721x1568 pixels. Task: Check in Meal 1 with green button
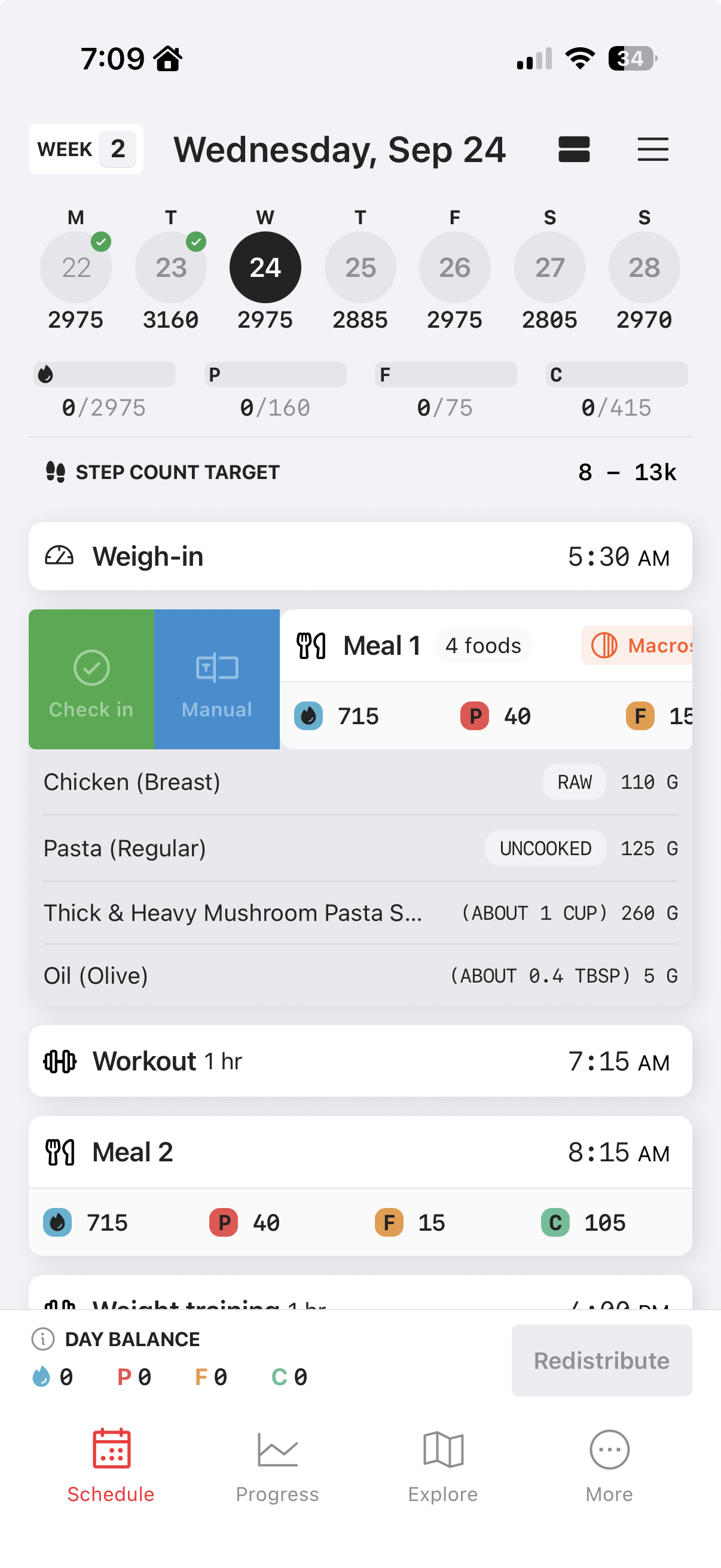[x=91, y=679]
